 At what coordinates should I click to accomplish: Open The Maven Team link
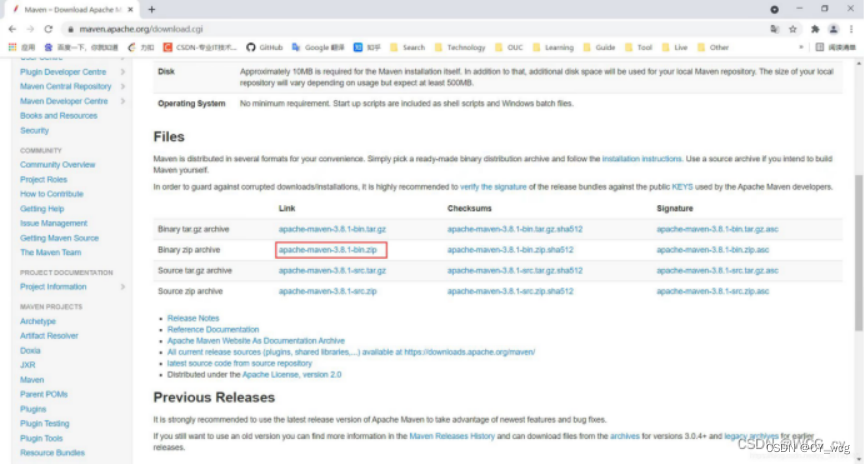(50, 253)
